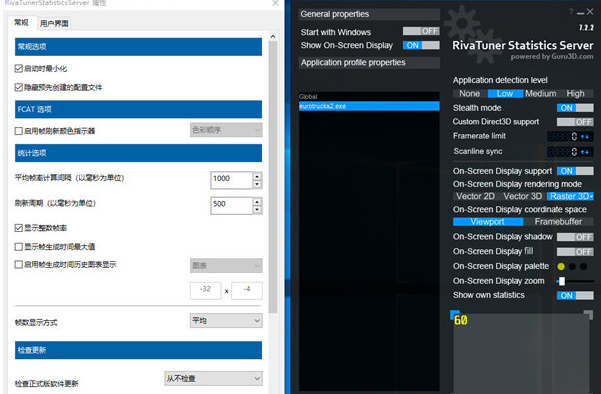Increase 刷新周期 with up arrow
Viewport: 601px width, 394px height.
coord(257,202)
